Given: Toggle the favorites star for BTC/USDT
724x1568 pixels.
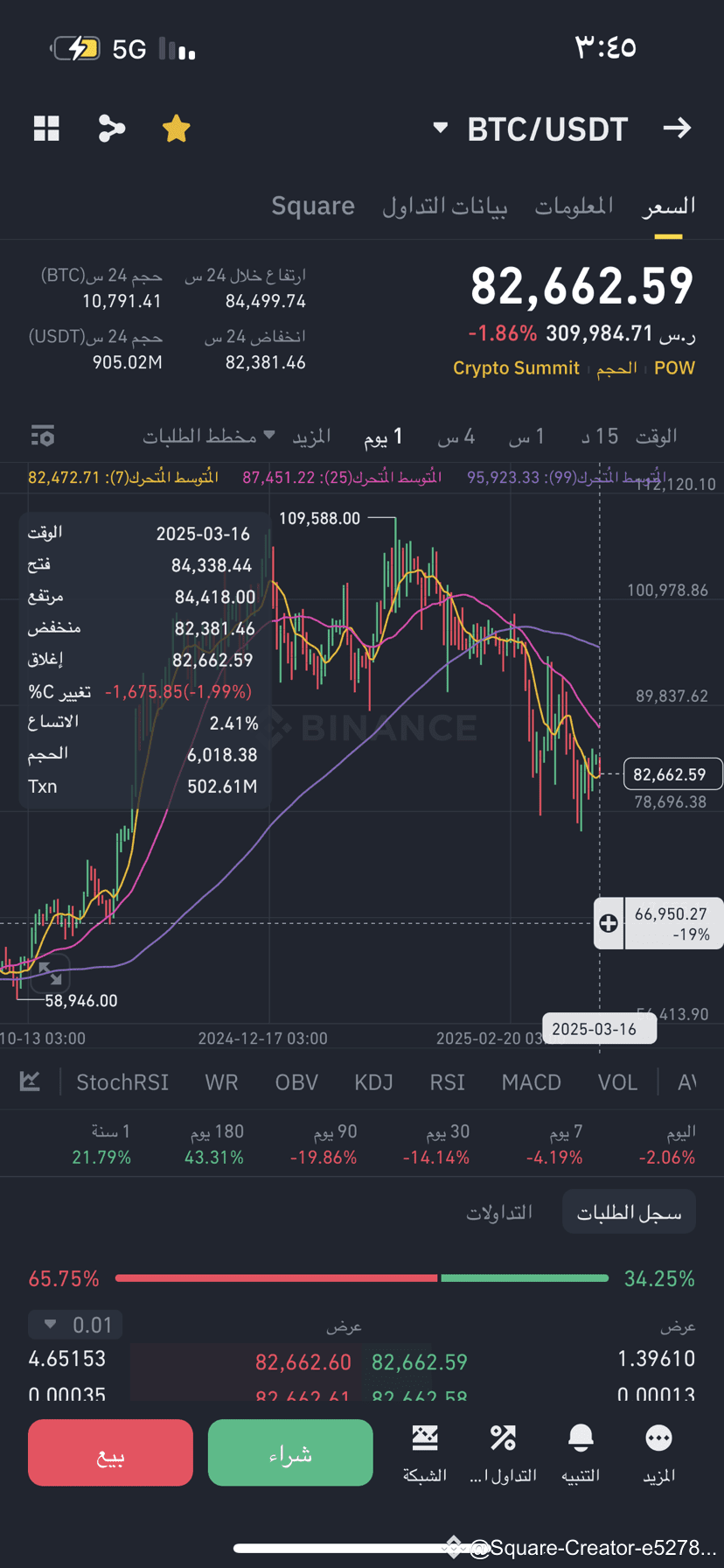Looking at the screenshot, I should (x=176, y=128).
